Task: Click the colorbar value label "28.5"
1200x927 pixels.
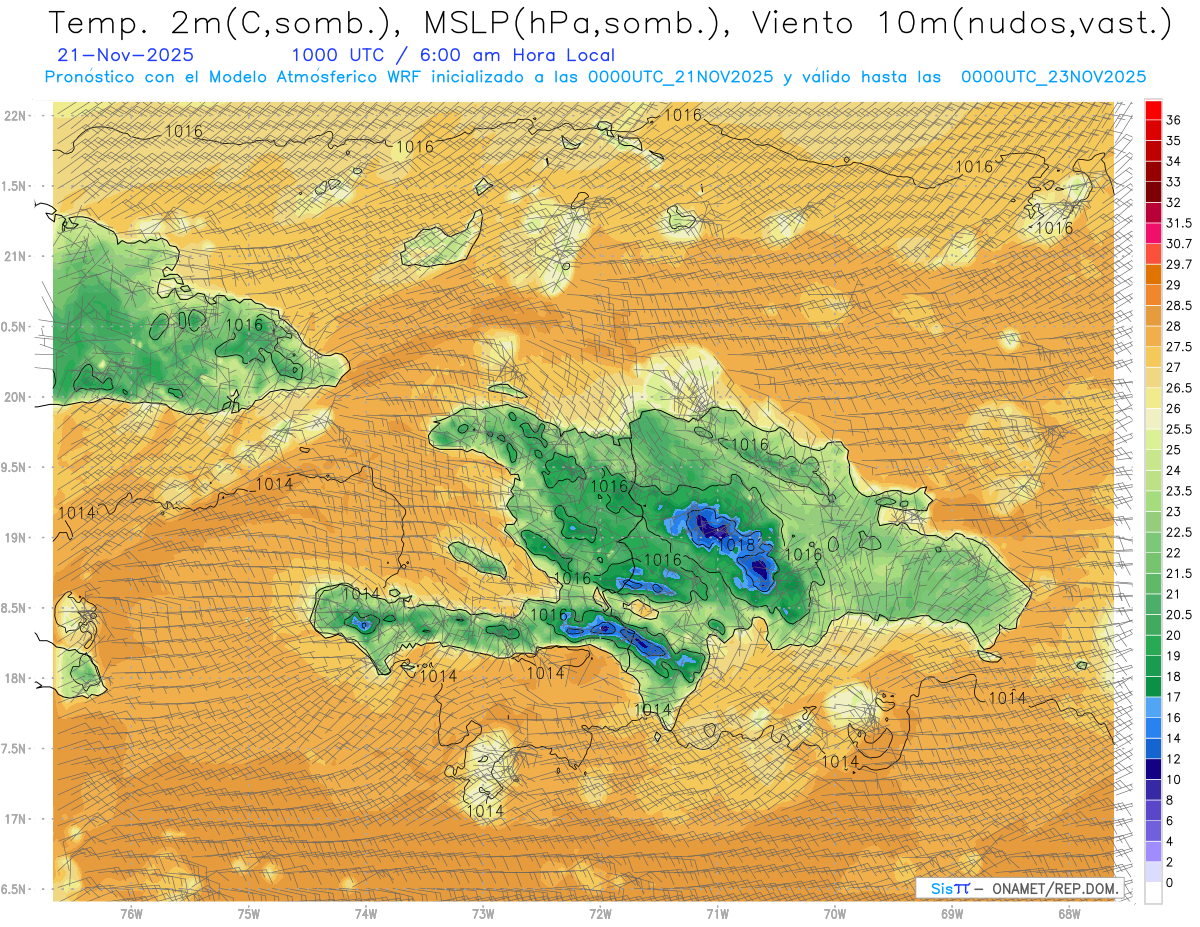Action: (1180, 305)
